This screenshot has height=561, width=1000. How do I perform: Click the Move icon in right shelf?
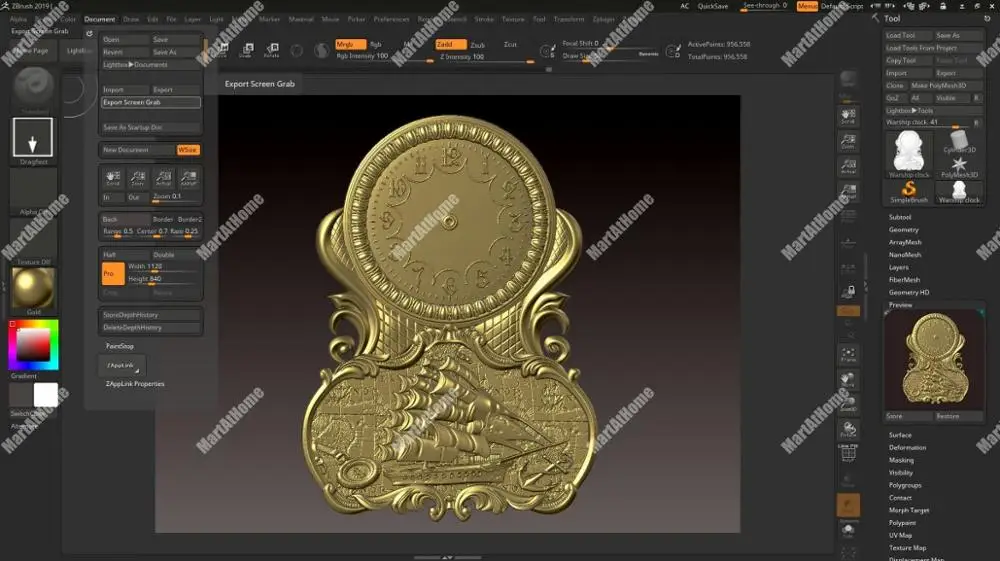848,380
